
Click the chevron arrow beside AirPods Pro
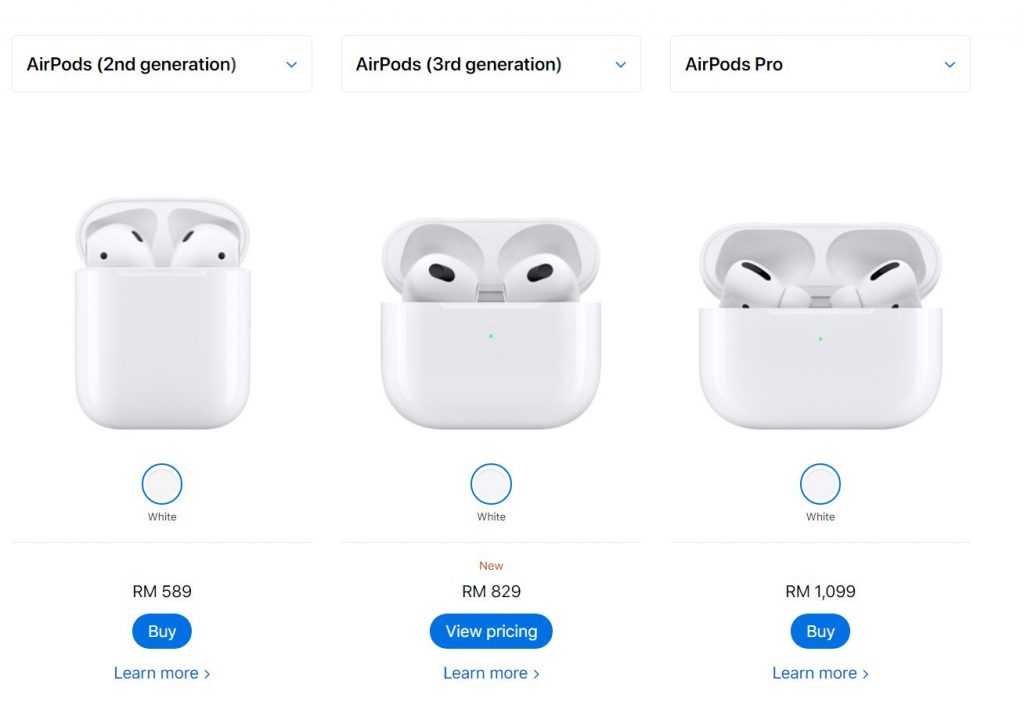(x=950, y=65)
